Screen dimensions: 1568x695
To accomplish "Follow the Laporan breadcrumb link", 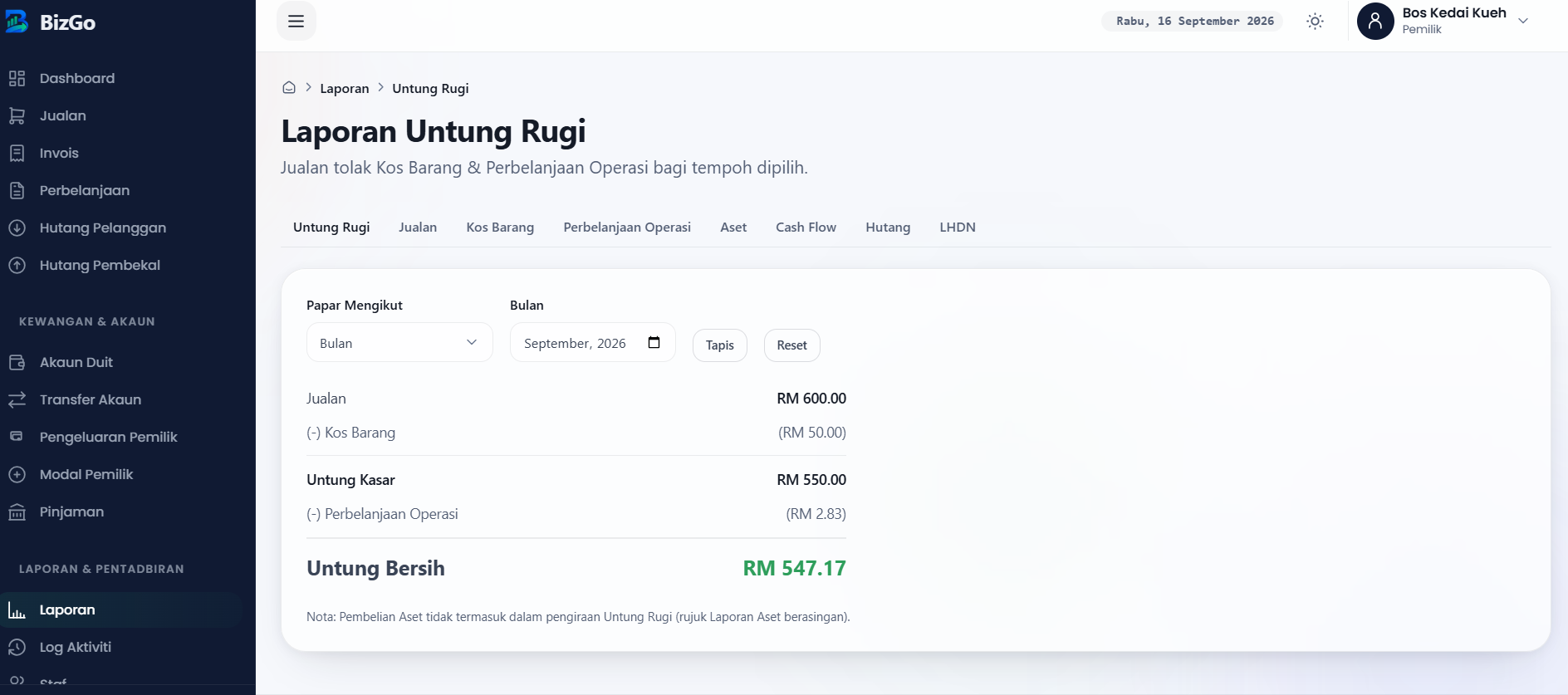I will pos(345,89).
